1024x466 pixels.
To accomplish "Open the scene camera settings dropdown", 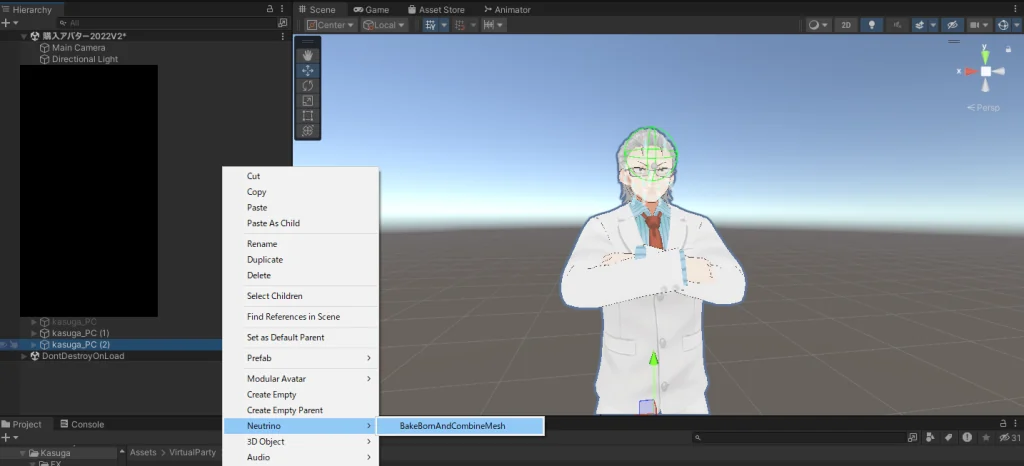I will 980,25.
